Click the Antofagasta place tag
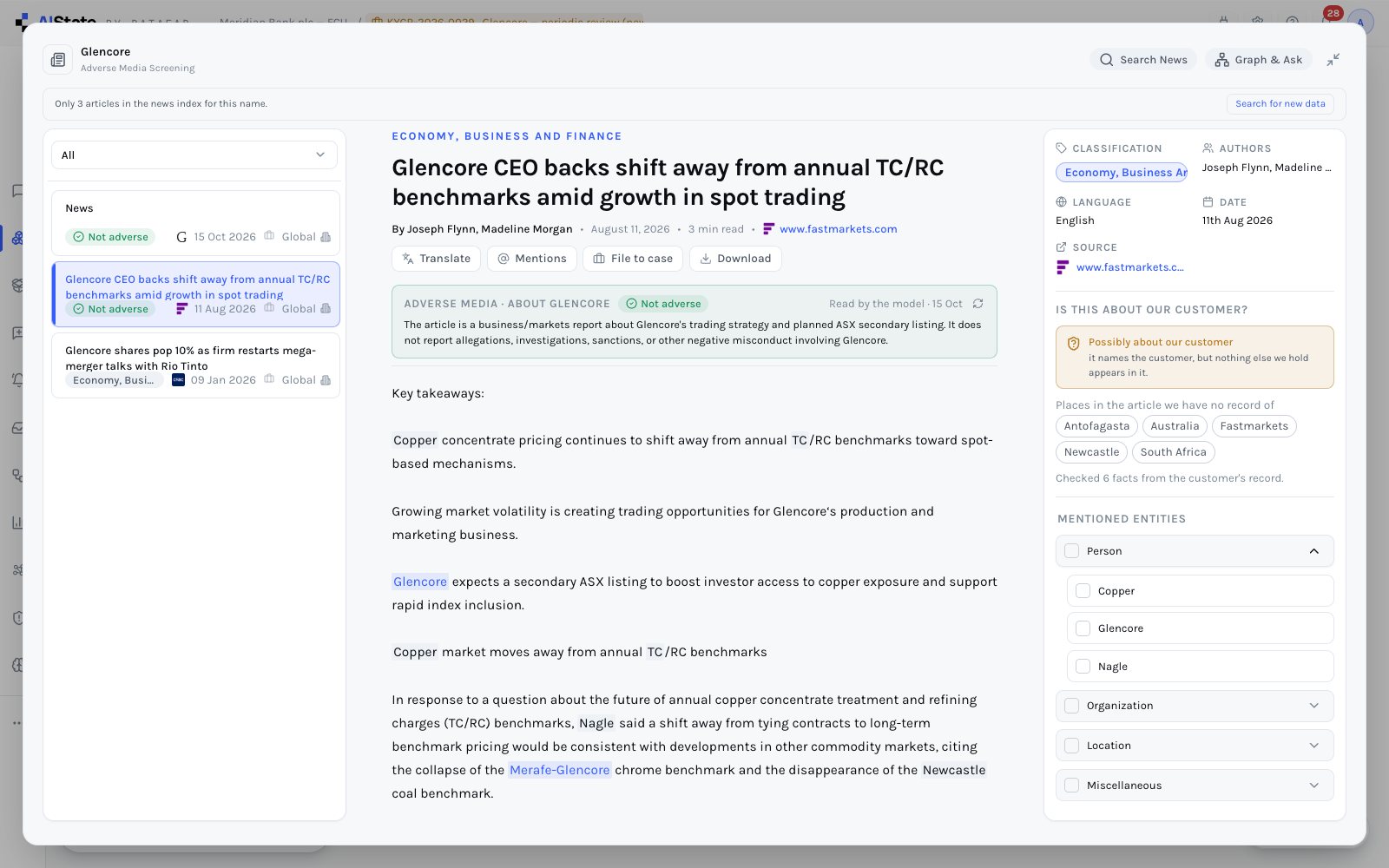1389x868 pixels. coord(1096,426)
